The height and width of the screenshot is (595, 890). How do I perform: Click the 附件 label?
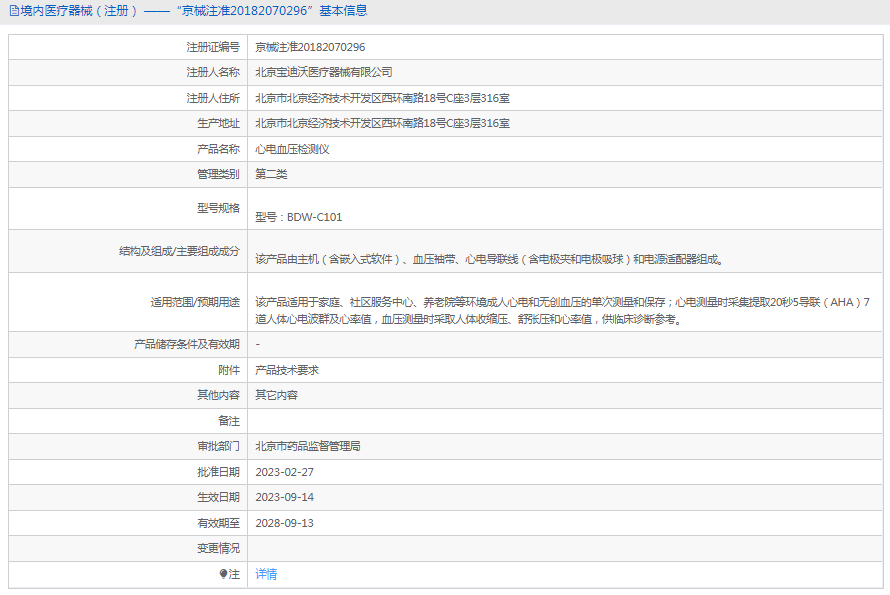pyautogui.click(x=229, y=370)
